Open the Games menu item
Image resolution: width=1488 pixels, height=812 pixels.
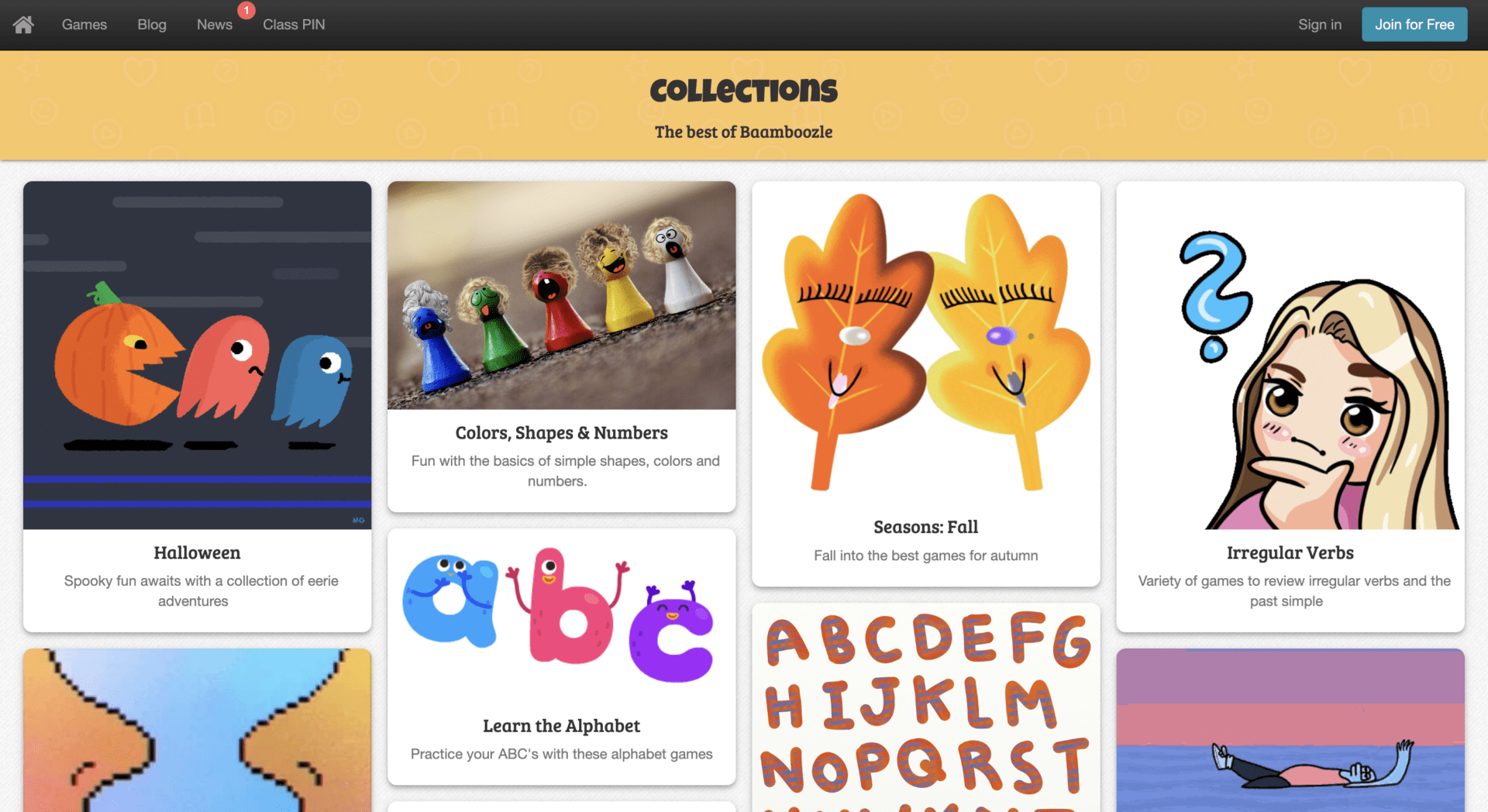click(x=84, y=25)
